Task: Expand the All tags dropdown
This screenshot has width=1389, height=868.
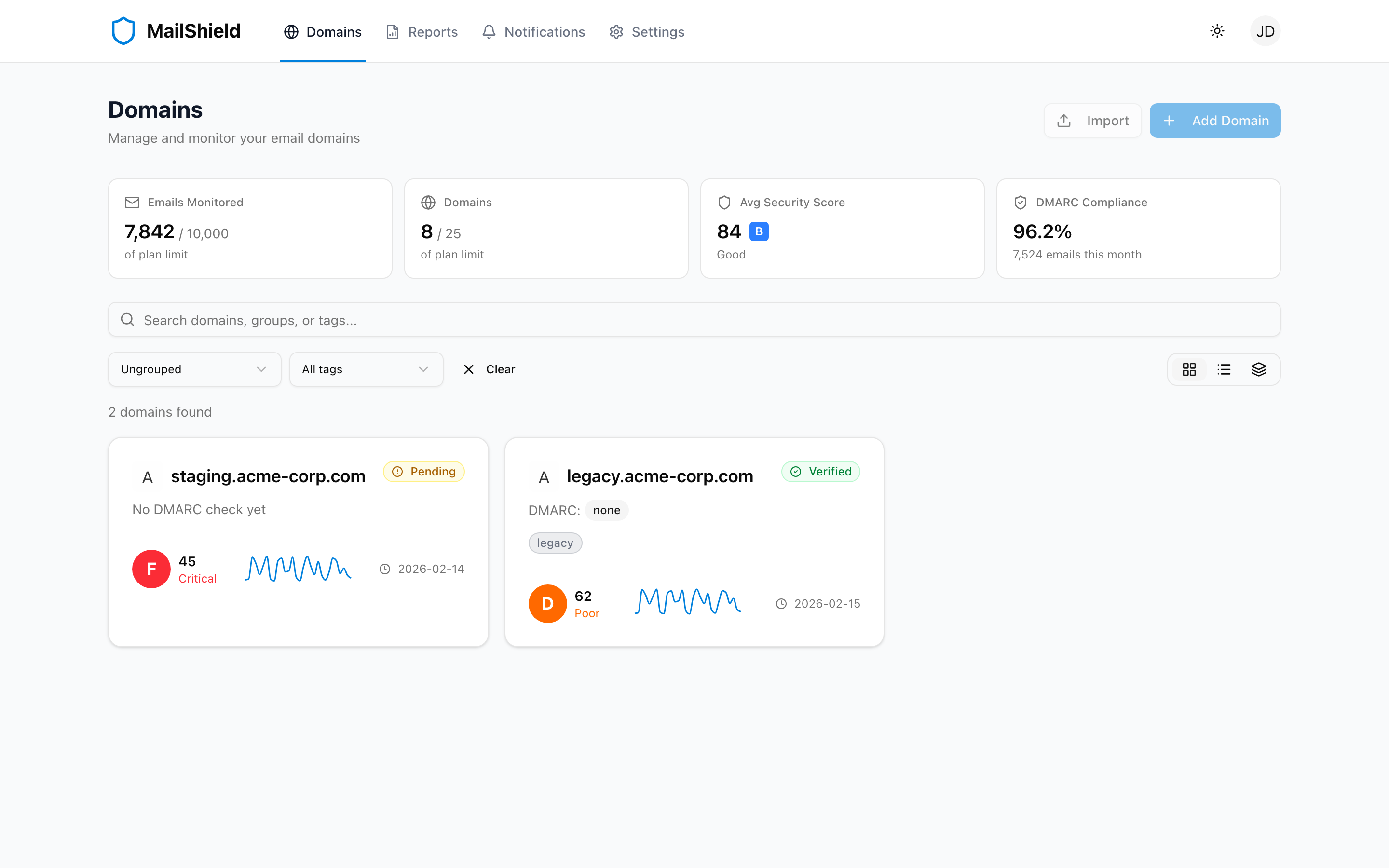Action: (x=366, y=369)
